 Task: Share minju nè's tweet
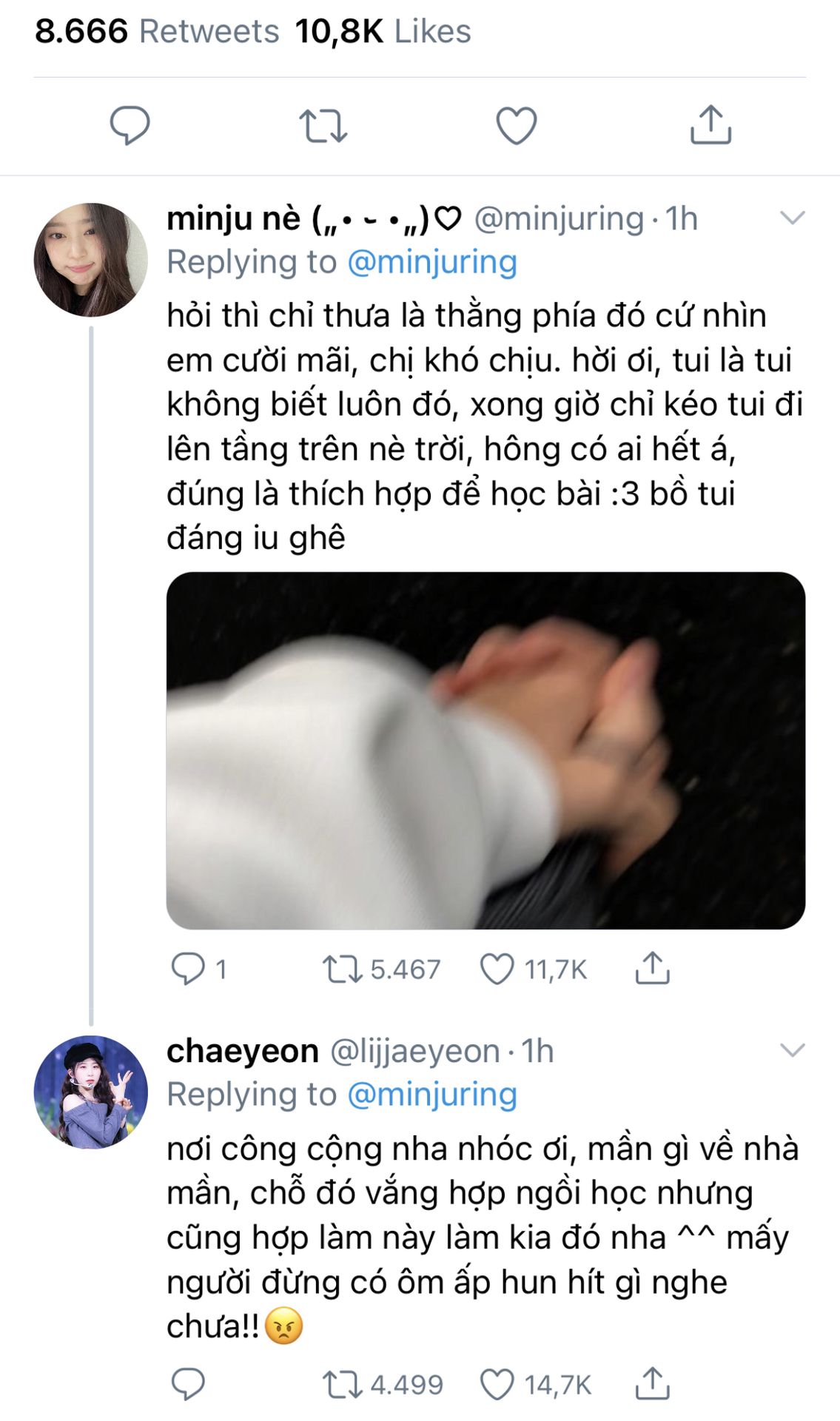click(652, 968)
